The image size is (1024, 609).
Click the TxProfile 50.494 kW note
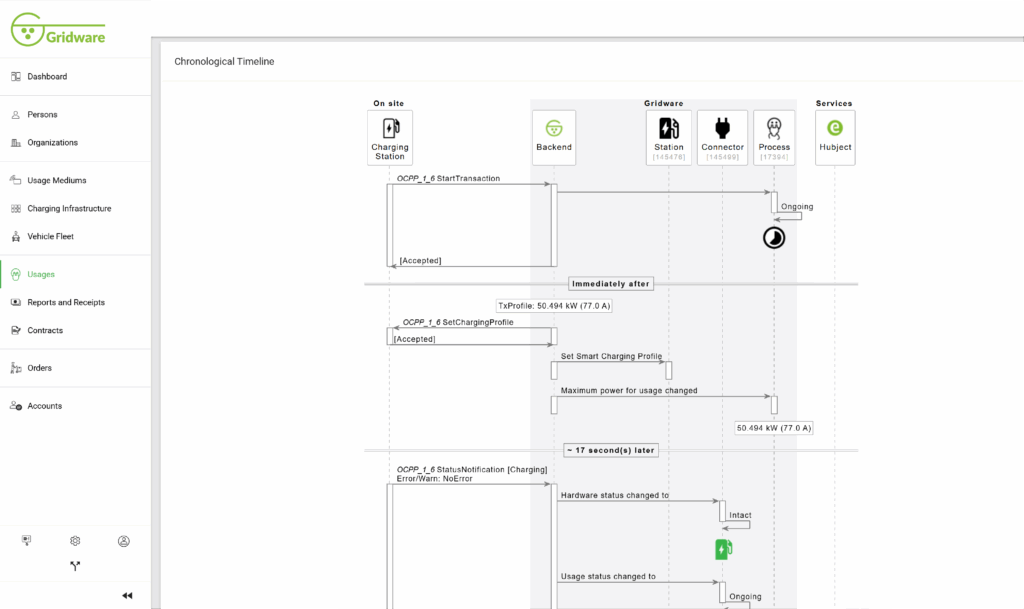[x=554, y=305]
